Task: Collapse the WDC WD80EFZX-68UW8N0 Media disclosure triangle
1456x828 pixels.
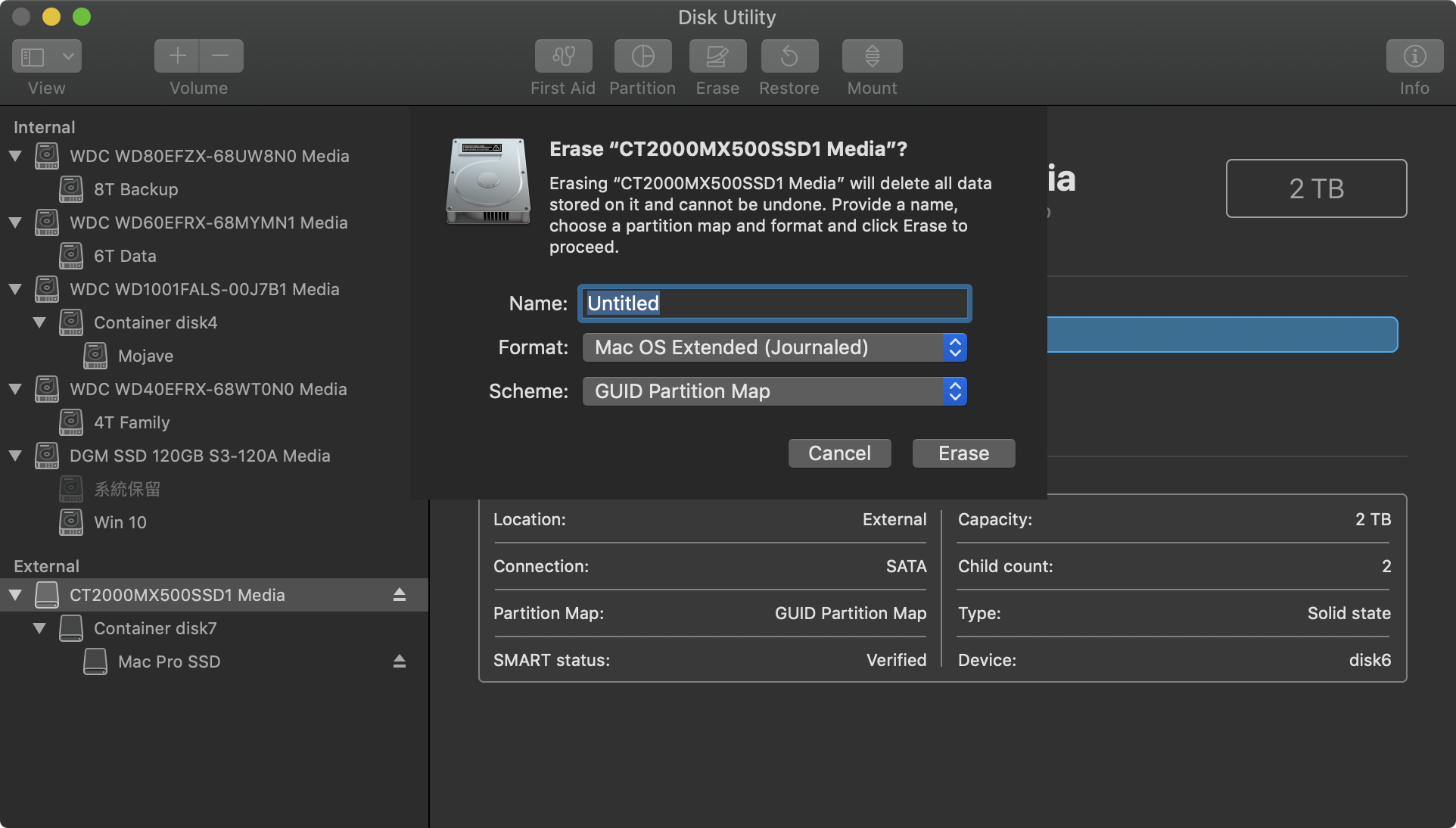Action: [15, 156]
